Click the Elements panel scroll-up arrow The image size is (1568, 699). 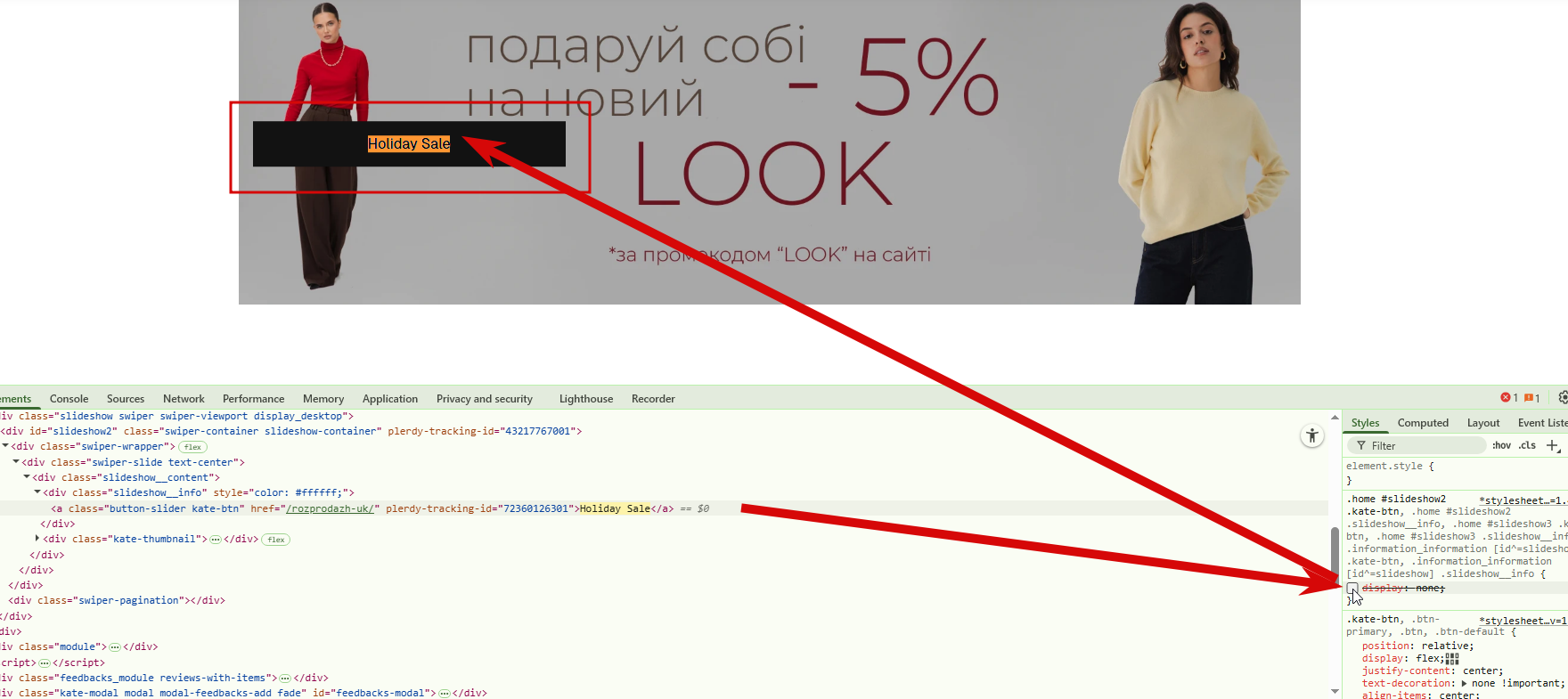(1335, 417)
